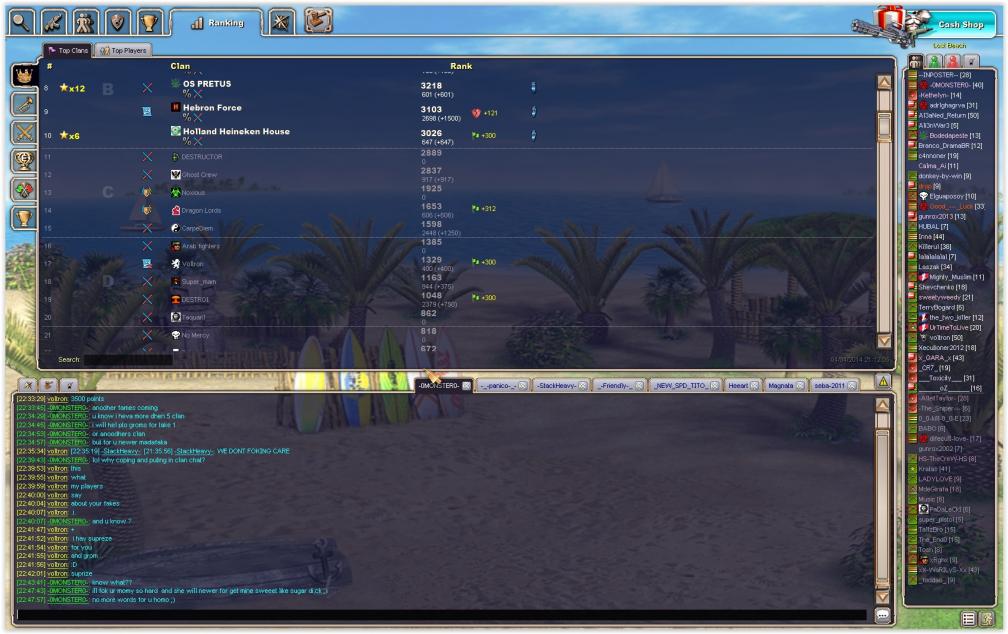Select the Top Clans tab
Viewport: 1008px width, 634px height.
pos(69,49)
